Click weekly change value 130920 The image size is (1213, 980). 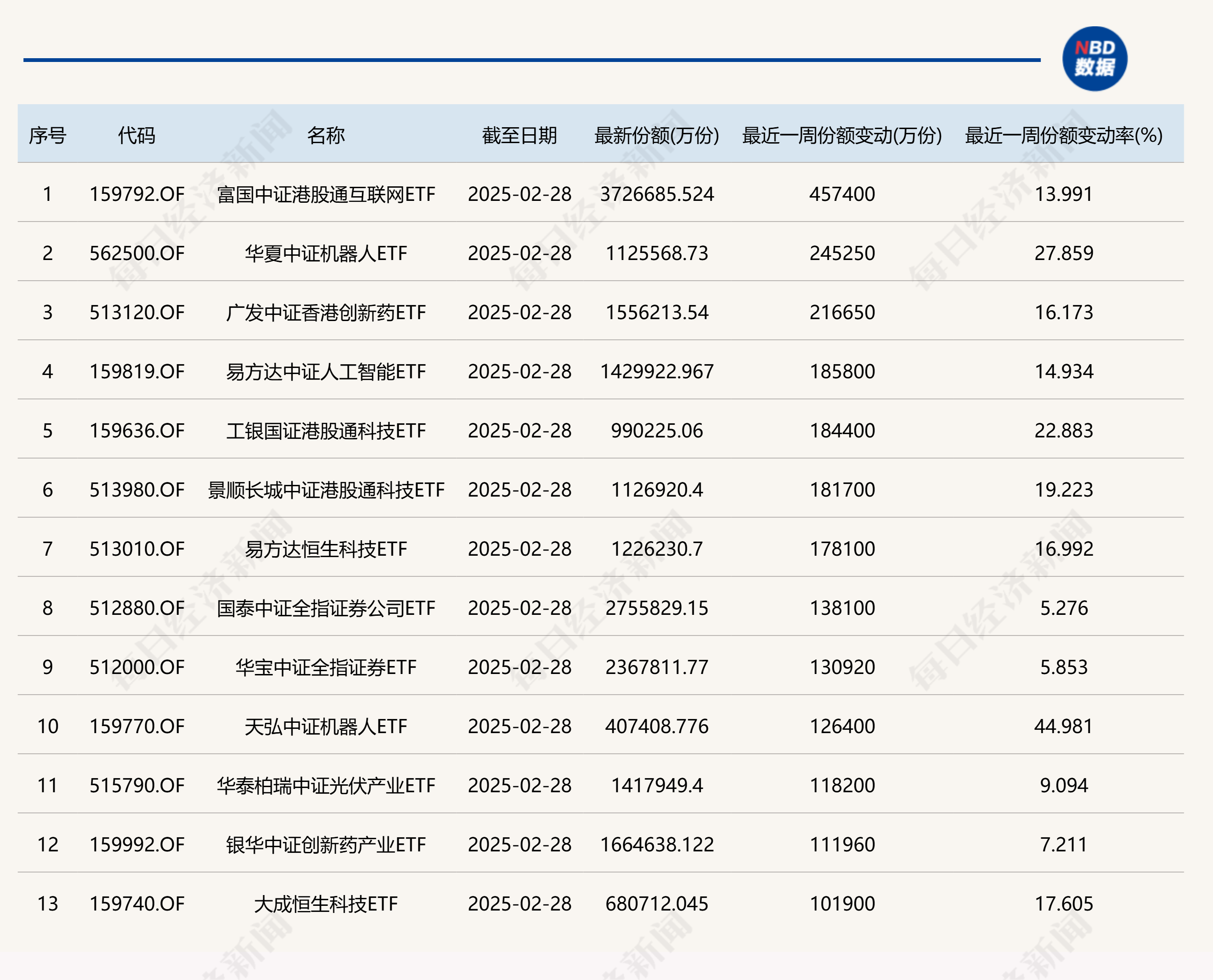pyautogui.click(x=842, y=668)
